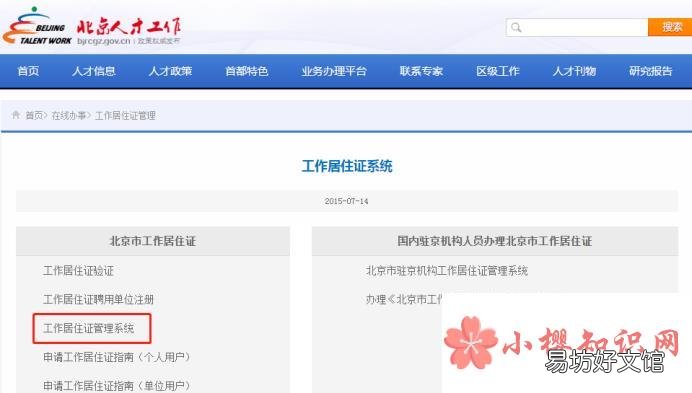Click the orange 搜索 search button
The width and height of the screenshot is (692, 393).
(x=671, y=27)
